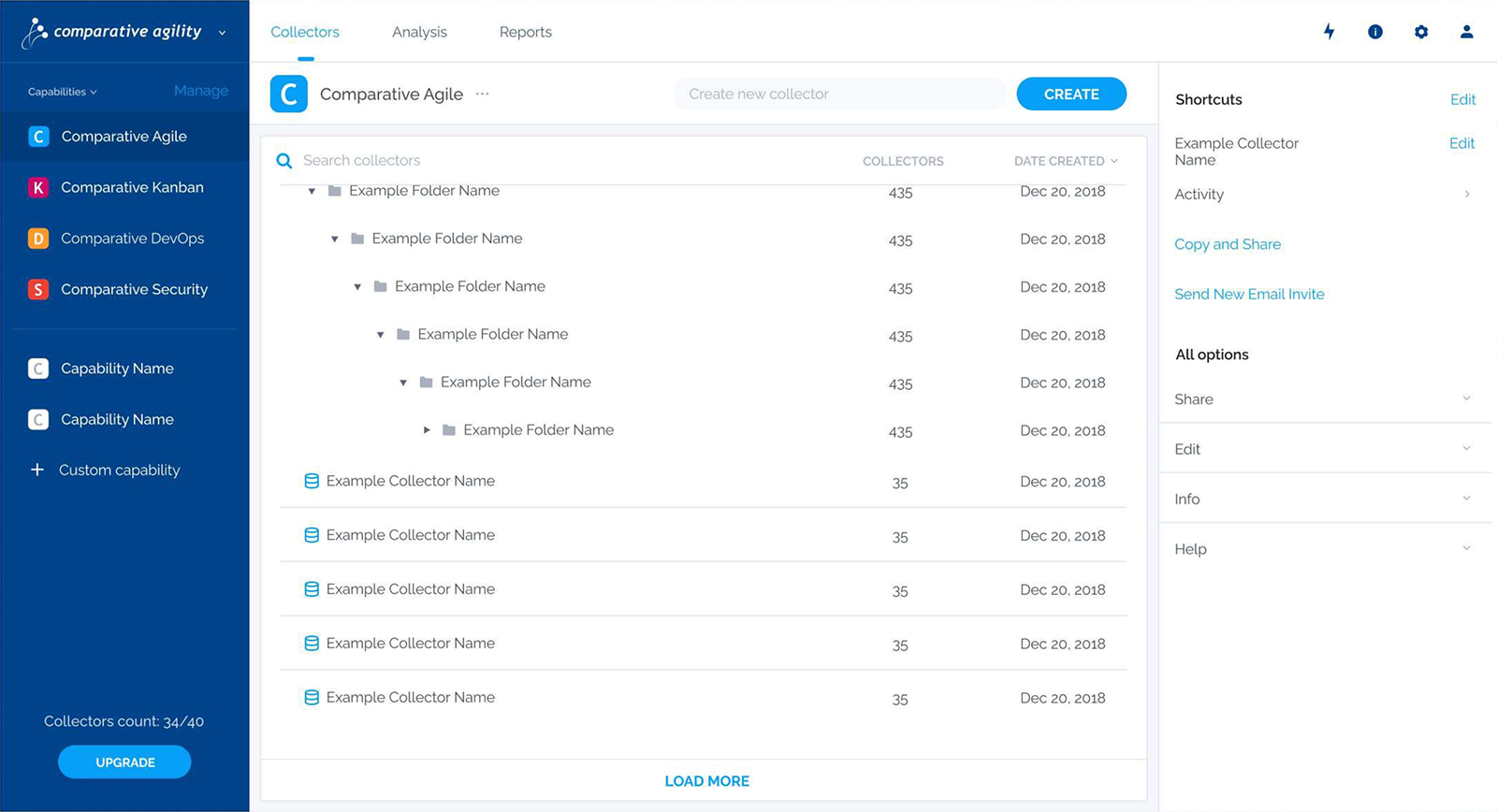Viewport: 1497px width, 812px height.
Task: Select Comparative Kanban in the sidebar
Action: click(x=132, y=187)
